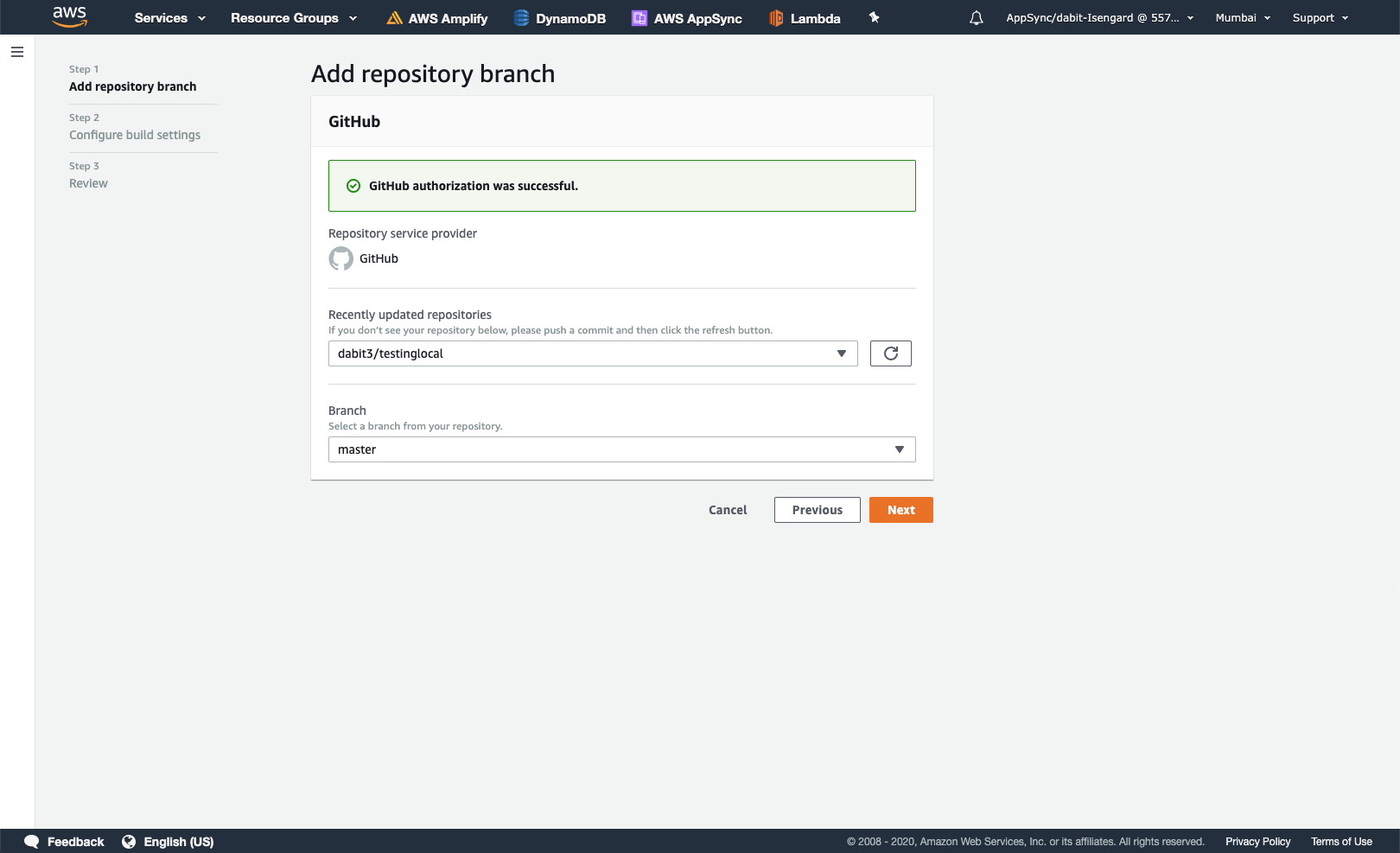Click the refresh repositories button

(891, 353)
